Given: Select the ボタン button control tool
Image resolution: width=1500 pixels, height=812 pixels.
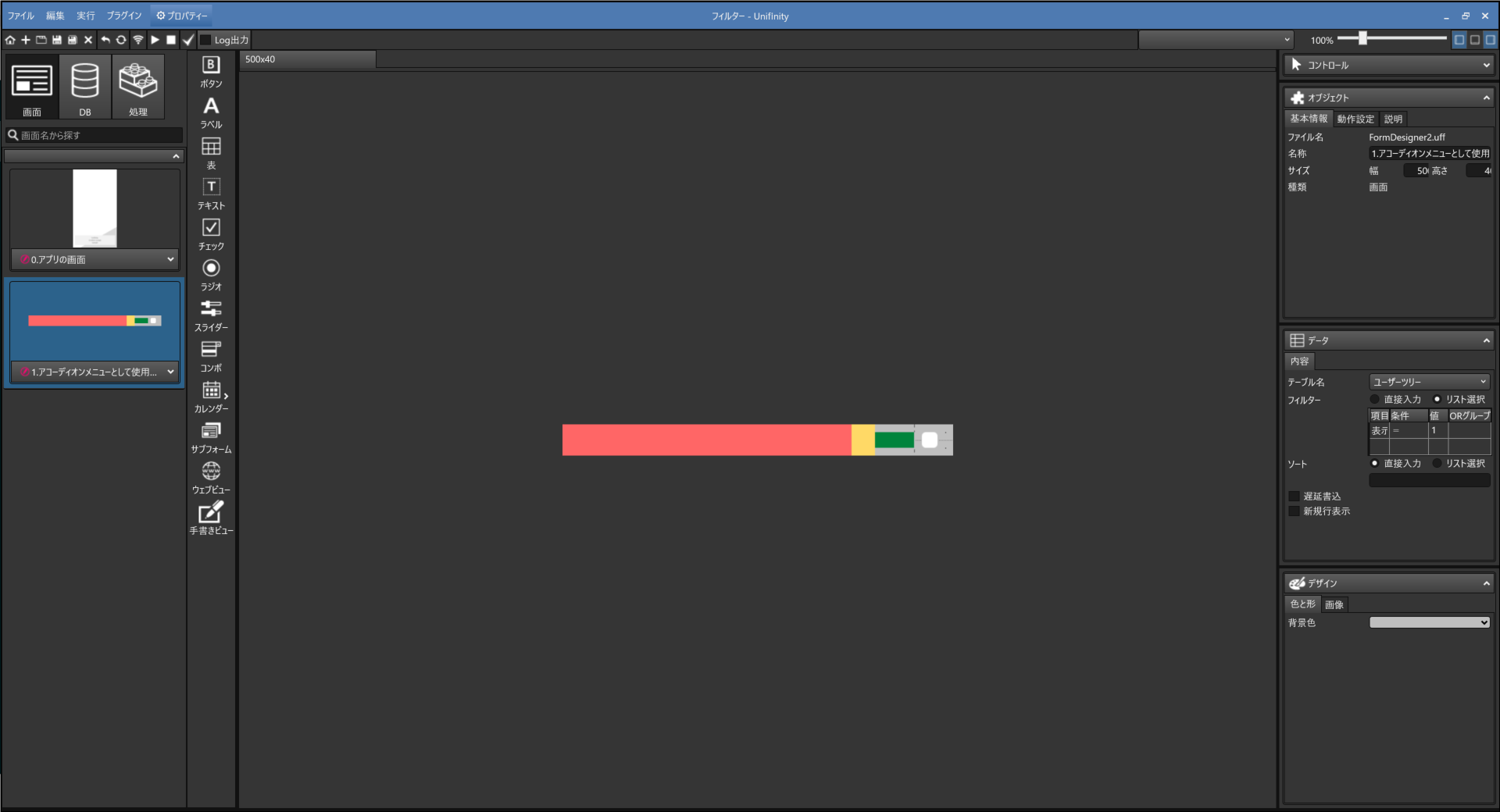Looking at the screenshot, I should pyautogui.click(x=211, y=72).
